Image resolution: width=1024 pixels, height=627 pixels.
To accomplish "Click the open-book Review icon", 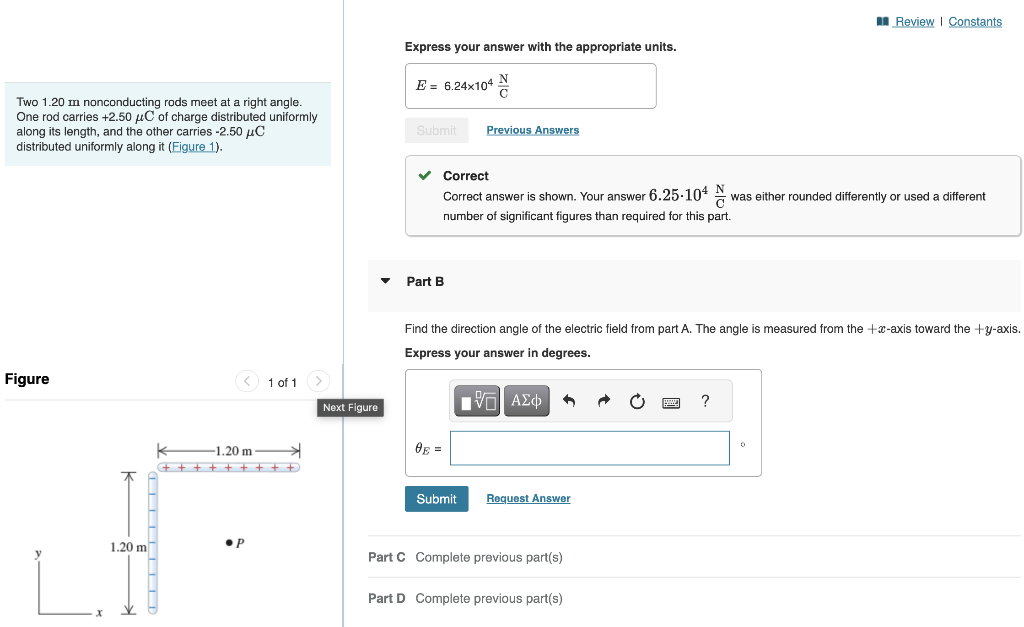I will coord(884,20).
